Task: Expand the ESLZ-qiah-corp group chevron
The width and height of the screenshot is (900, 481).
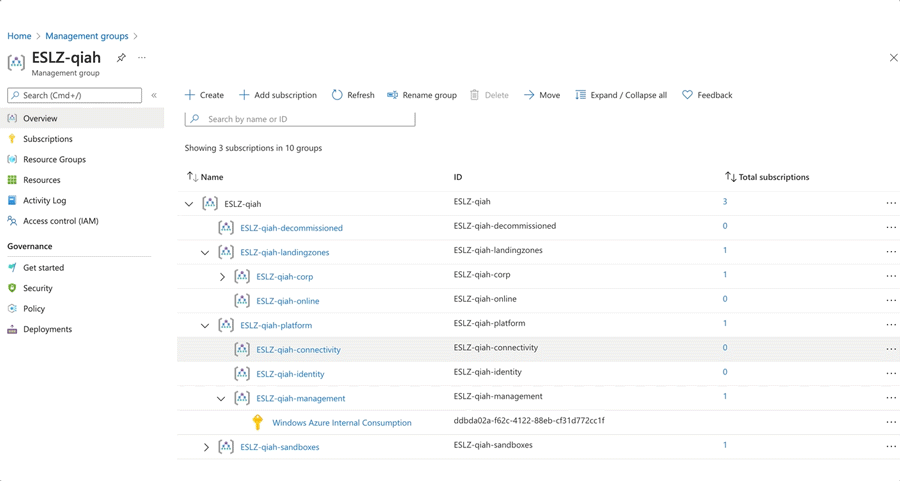Action: (222, 277)
